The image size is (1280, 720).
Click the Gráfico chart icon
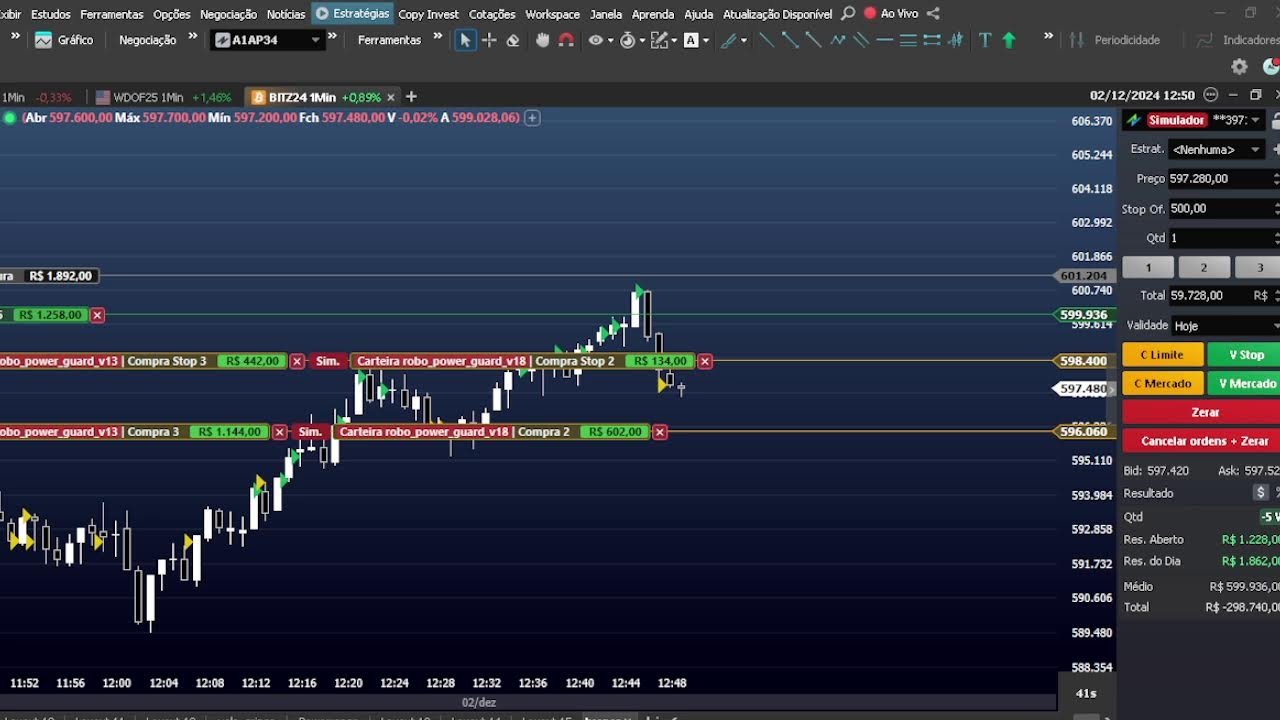tap(43, 40)
